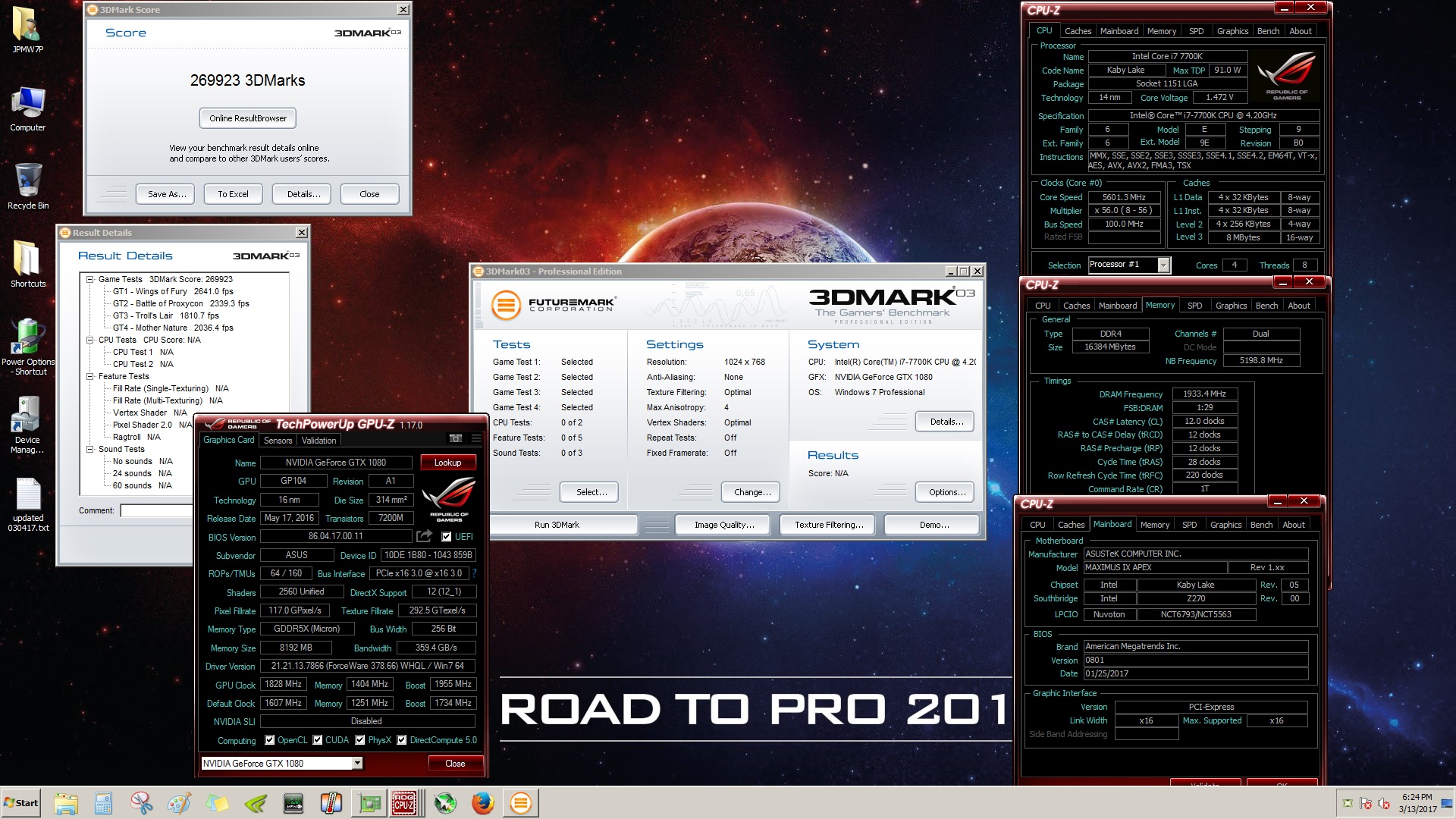Screen dimensions: 1456x819
Task: Collapse the Sound Tests tree node
Action: (90, 450)
